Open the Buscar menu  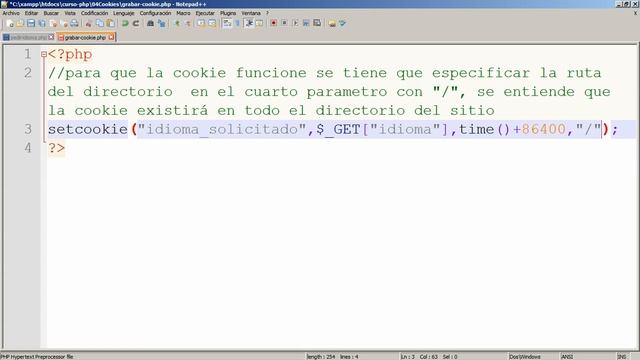(x=51, y=13)
